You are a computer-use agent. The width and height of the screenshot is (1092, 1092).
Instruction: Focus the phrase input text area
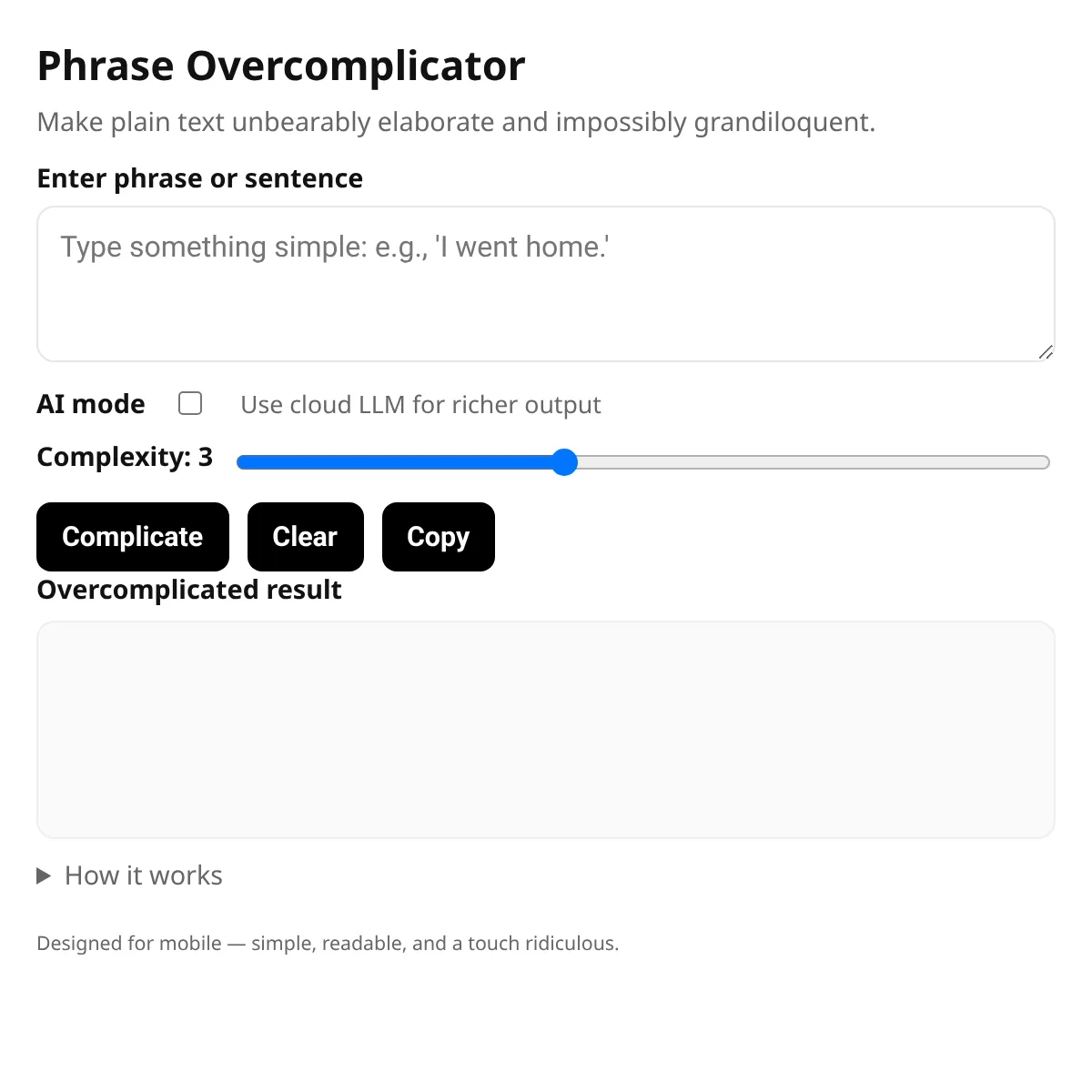tap(546, 284)
